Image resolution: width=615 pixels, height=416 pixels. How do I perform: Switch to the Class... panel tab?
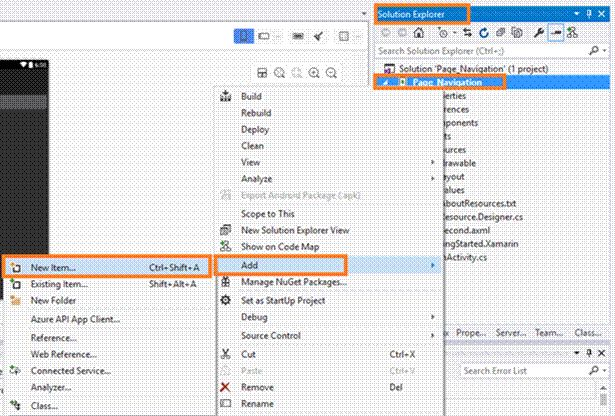point(588,333)
